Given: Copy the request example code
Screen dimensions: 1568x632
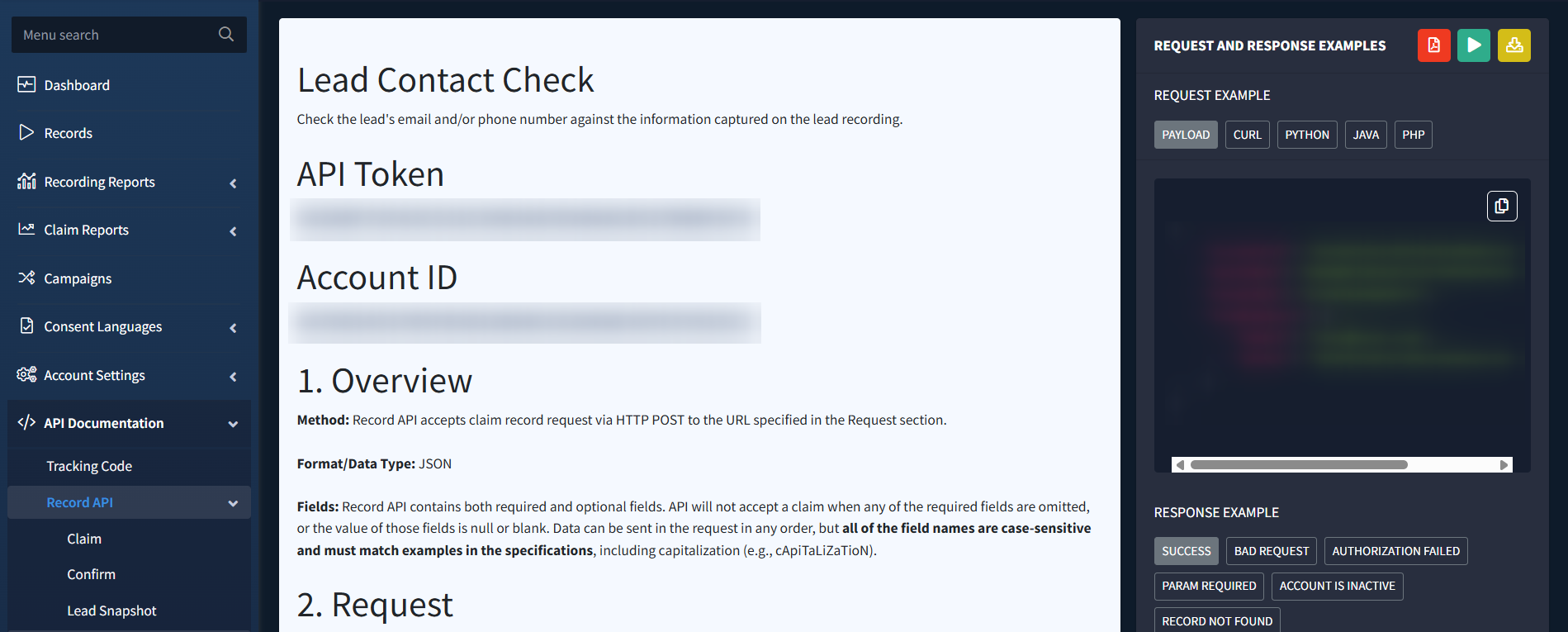Looking at the screenshot, I should 1501,206.
